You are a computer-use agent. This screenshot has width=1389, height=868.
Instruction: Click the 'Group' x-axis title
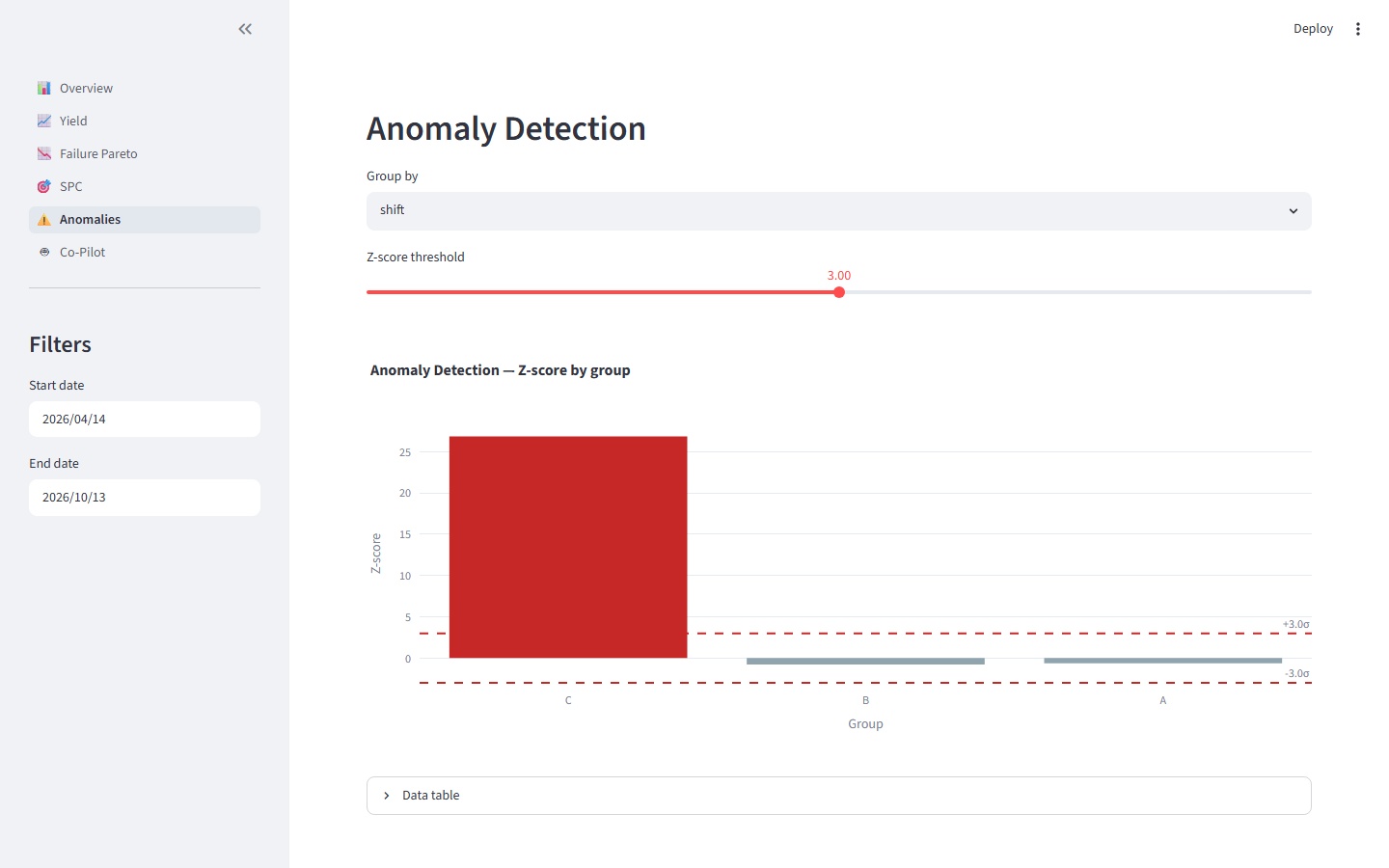pos(865,723)
